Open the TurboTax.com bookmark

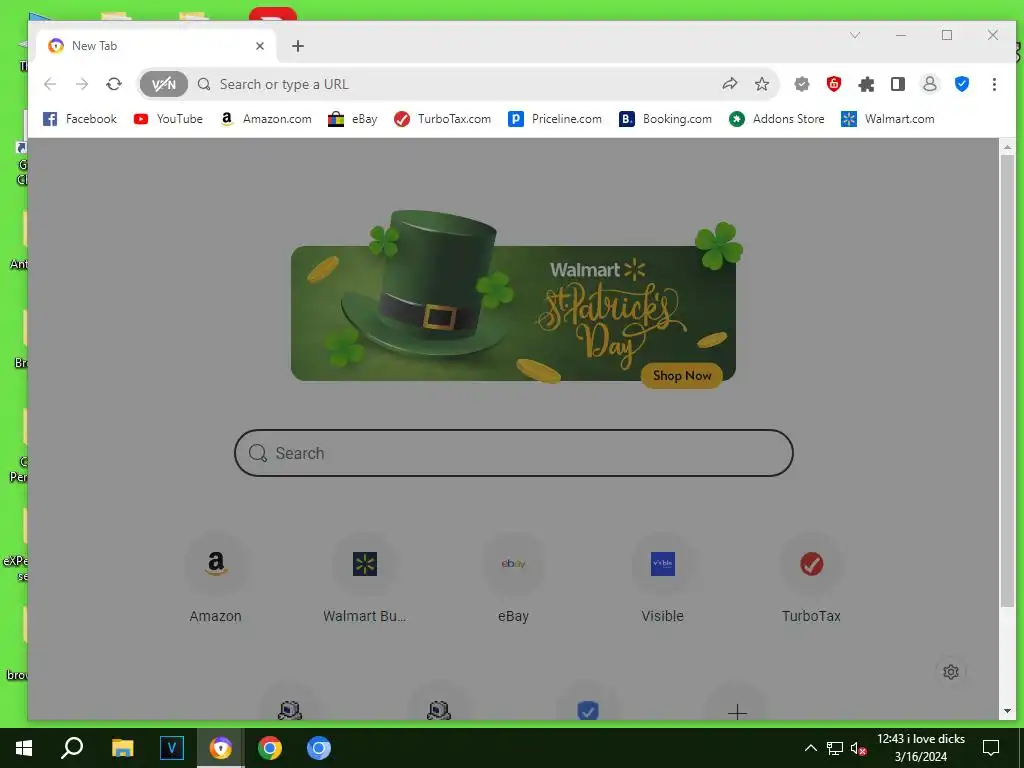tap(442, 119)
